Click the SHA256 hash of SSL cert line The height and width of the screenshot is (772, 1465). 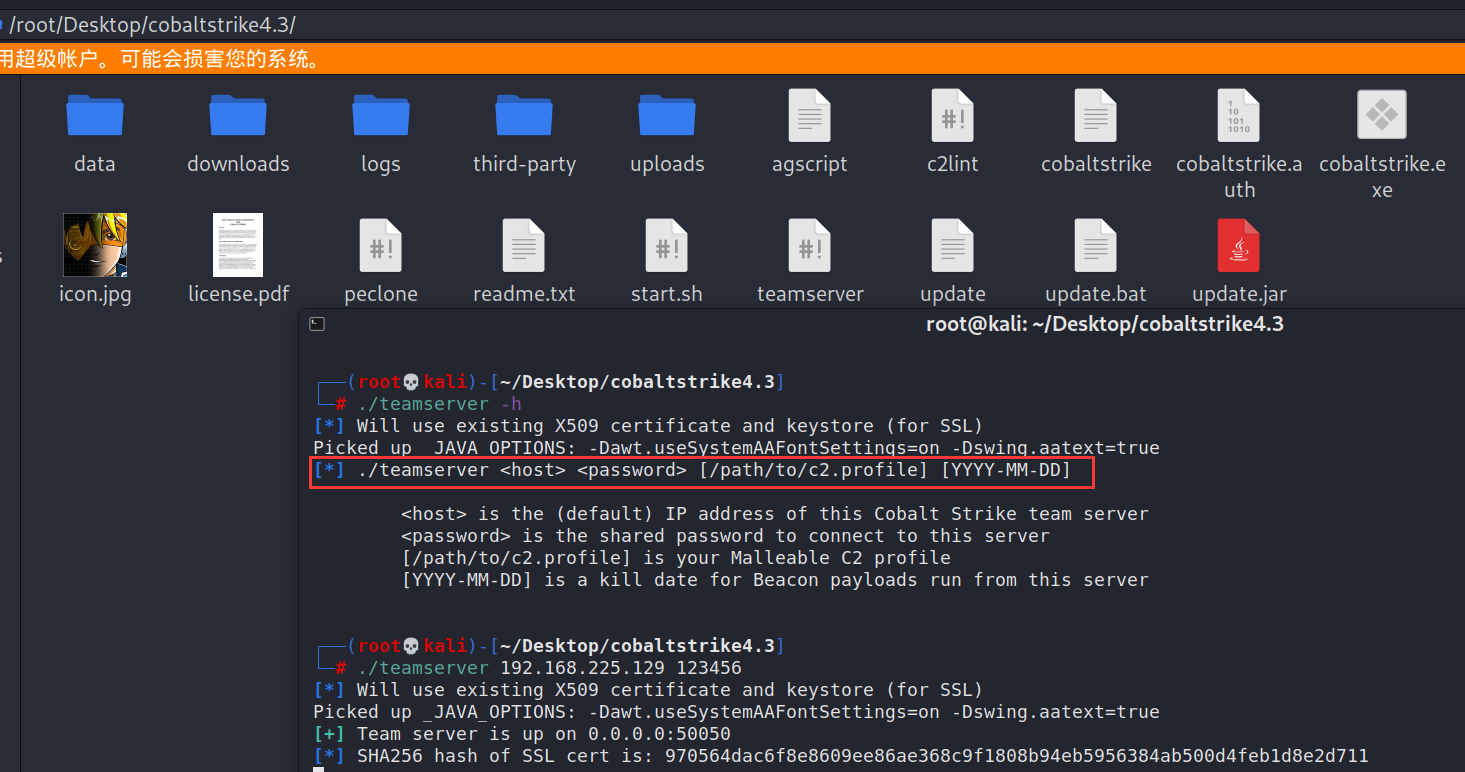(841, 756)
